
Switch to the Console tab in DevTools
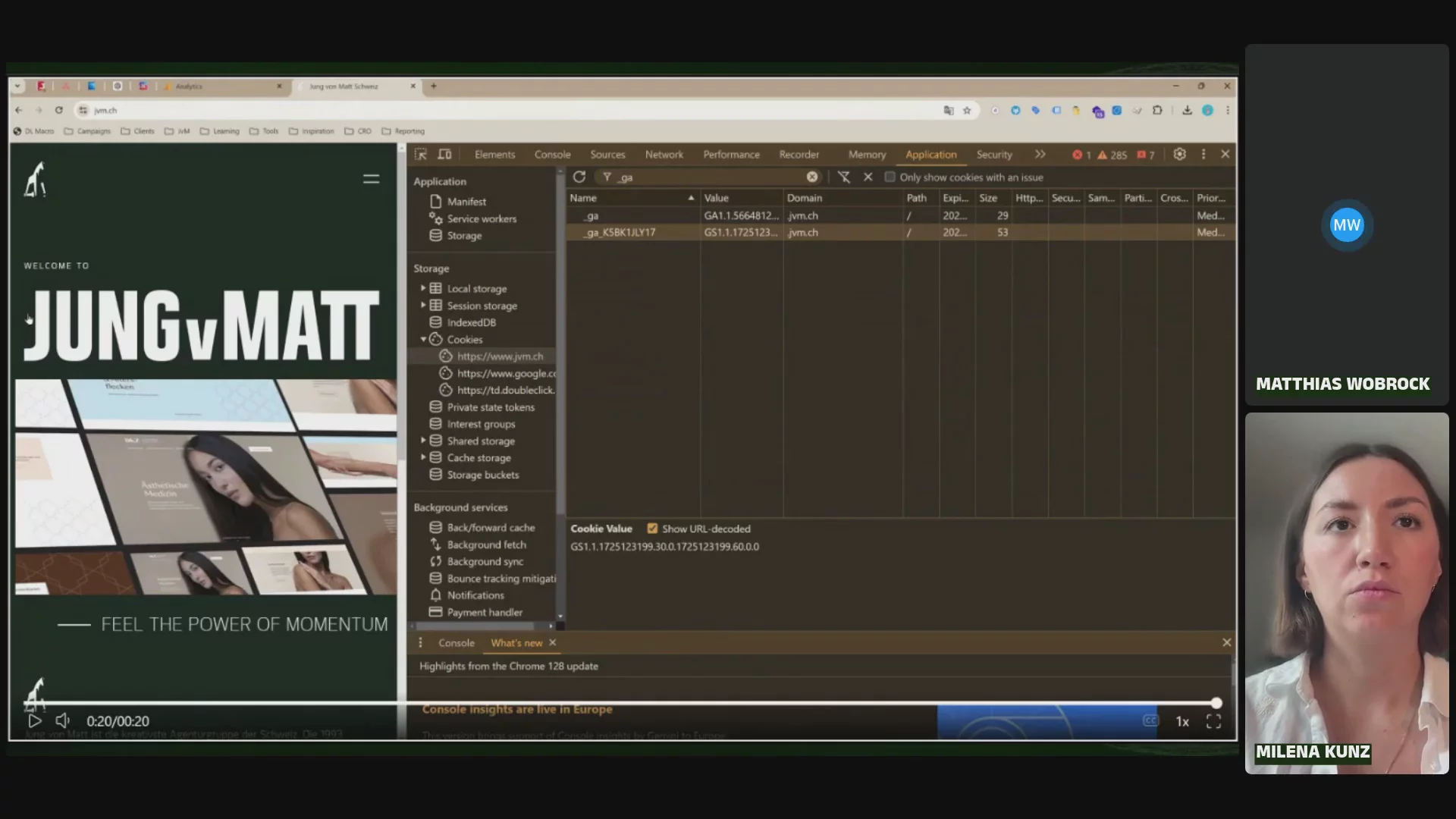(x=552, y=155)
